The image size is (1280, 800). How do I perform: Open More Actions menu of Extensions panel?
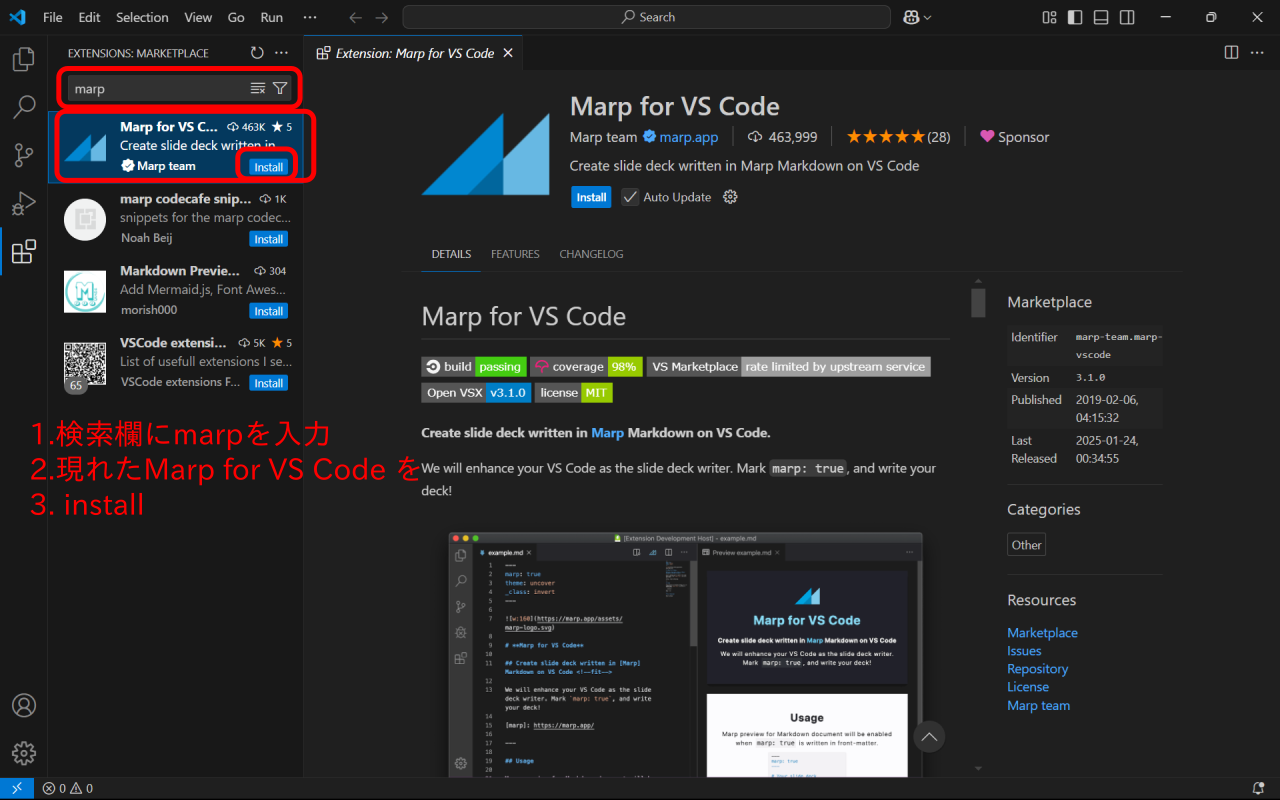click(281, 52)
